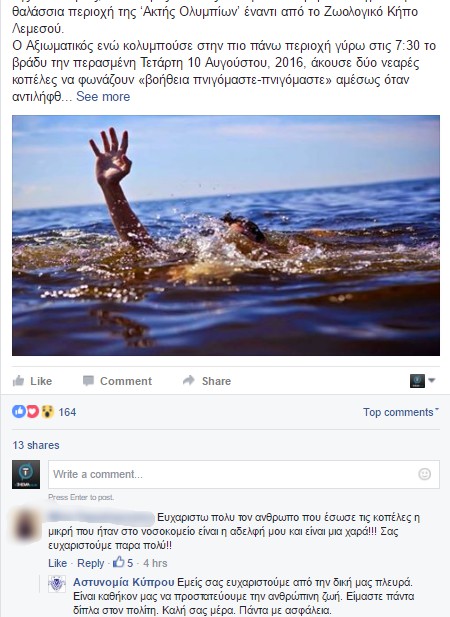This screenshot has height=617, width=450.
Task: Click the blue Like reaction icon beside 164
Action: point(18,412)
